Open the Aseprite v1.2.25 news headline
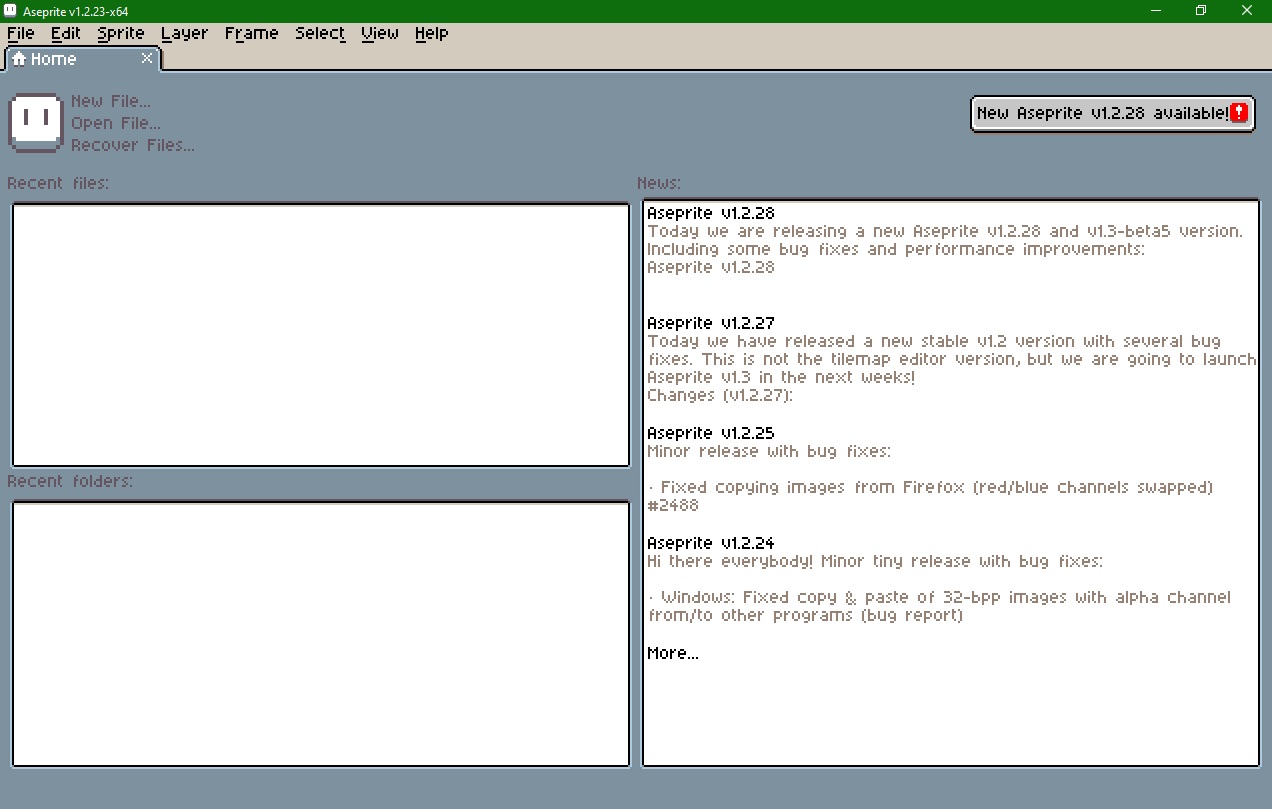Image resolution: width=1272 pixels, height=809 pixels. coord(711,433)
